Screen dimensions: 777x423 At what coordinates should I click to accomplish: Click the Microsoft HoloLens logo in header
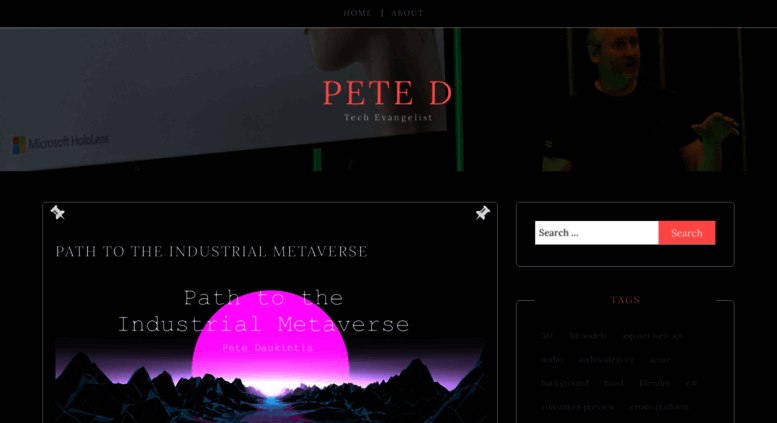coord(60,144)
